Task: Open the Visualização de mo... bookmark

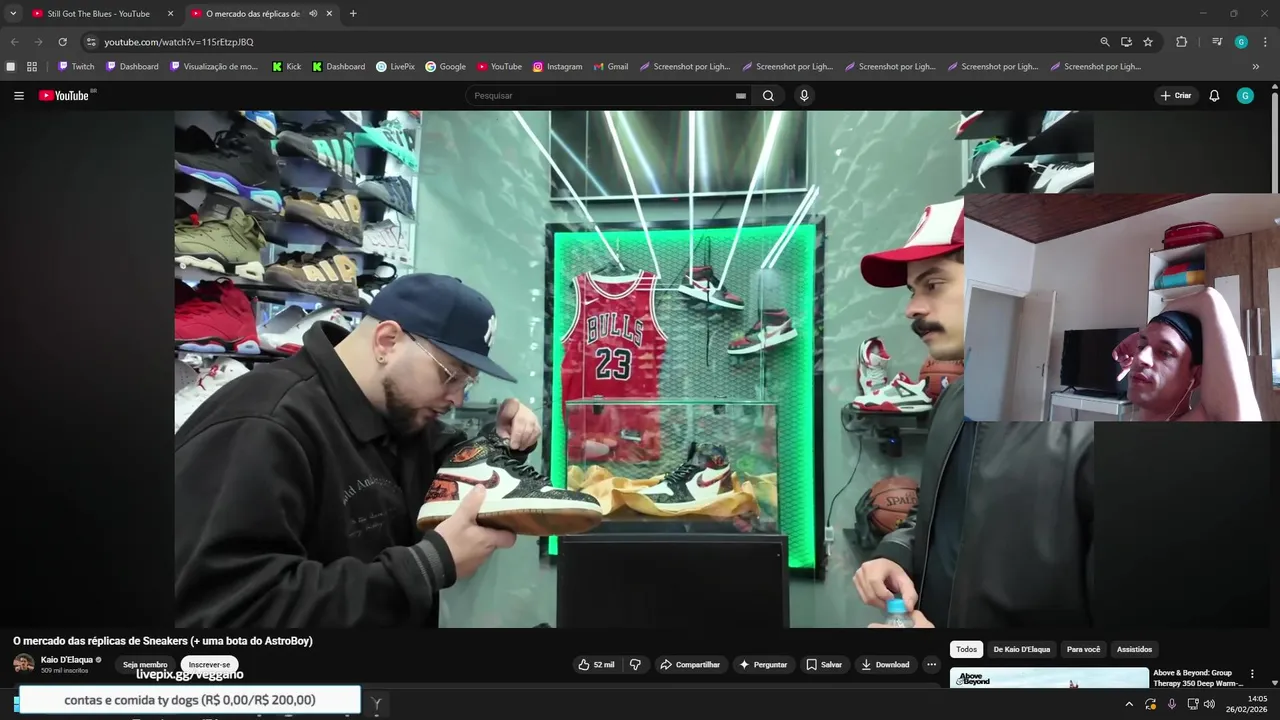Action: (x=215, y=67)
